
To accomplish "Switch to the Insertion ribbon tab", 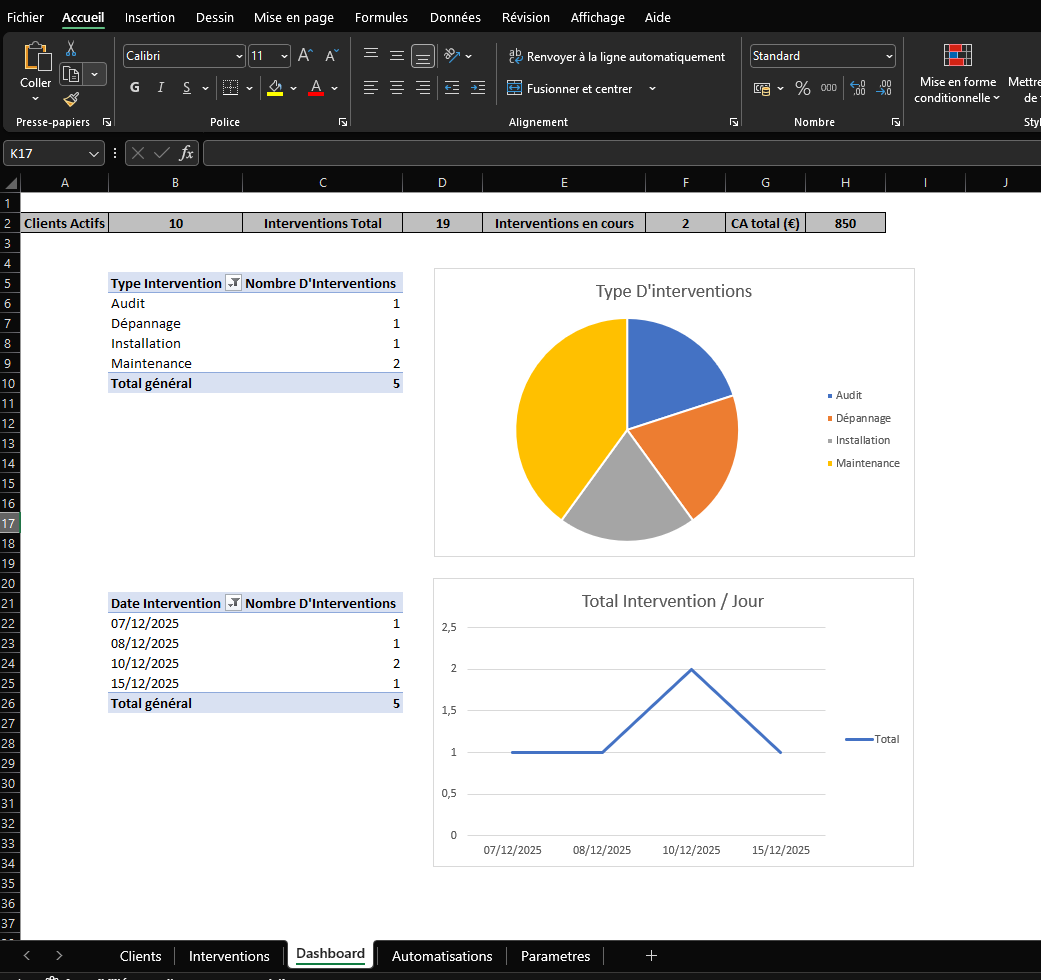I will pyautogui.click(x=149, y=17).
